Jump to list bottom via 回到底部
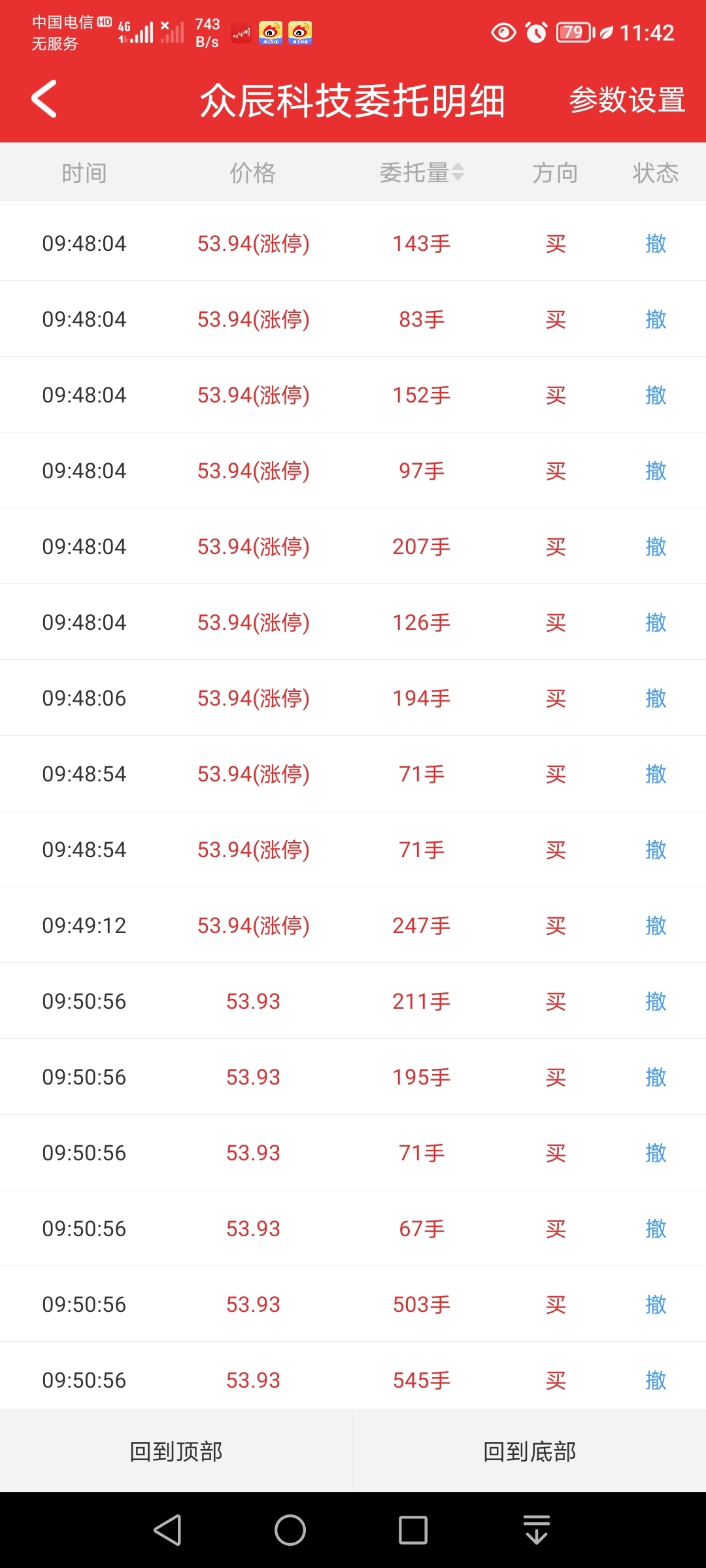This screenshot has width=706, height=1568. point(529,1451)
